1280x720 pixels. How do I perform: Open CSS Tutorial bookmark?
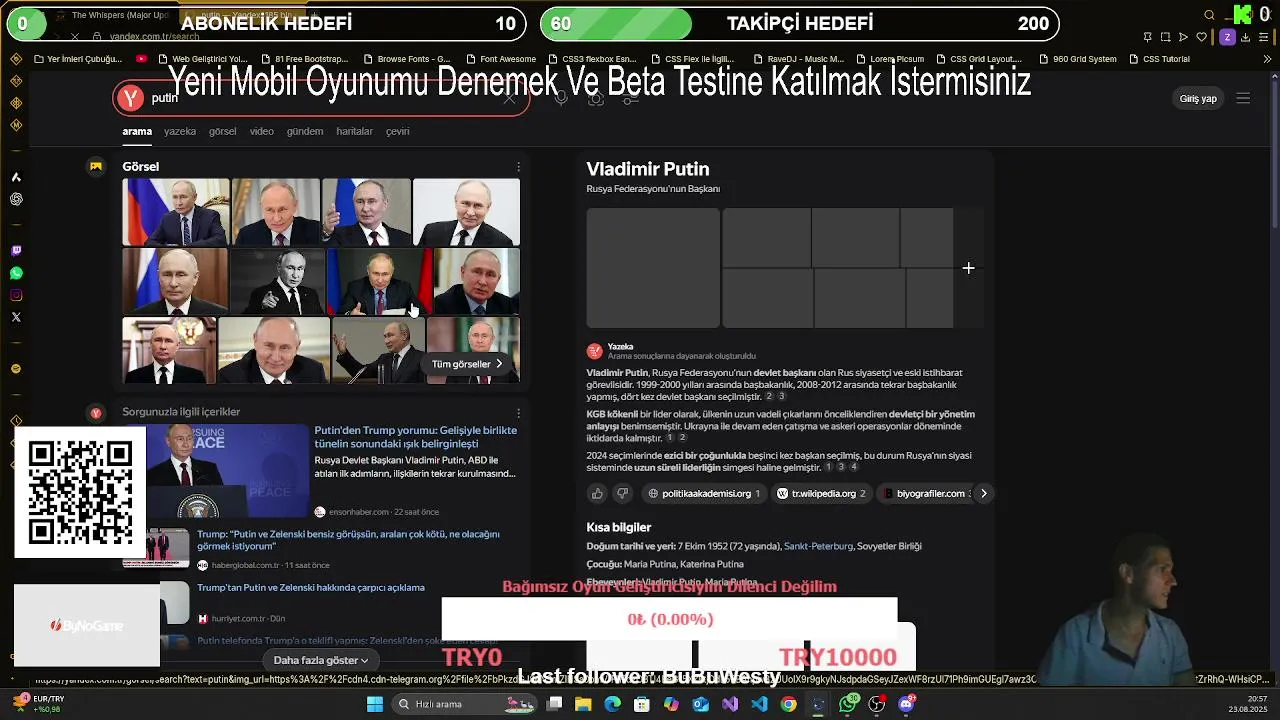(1159, 59)
